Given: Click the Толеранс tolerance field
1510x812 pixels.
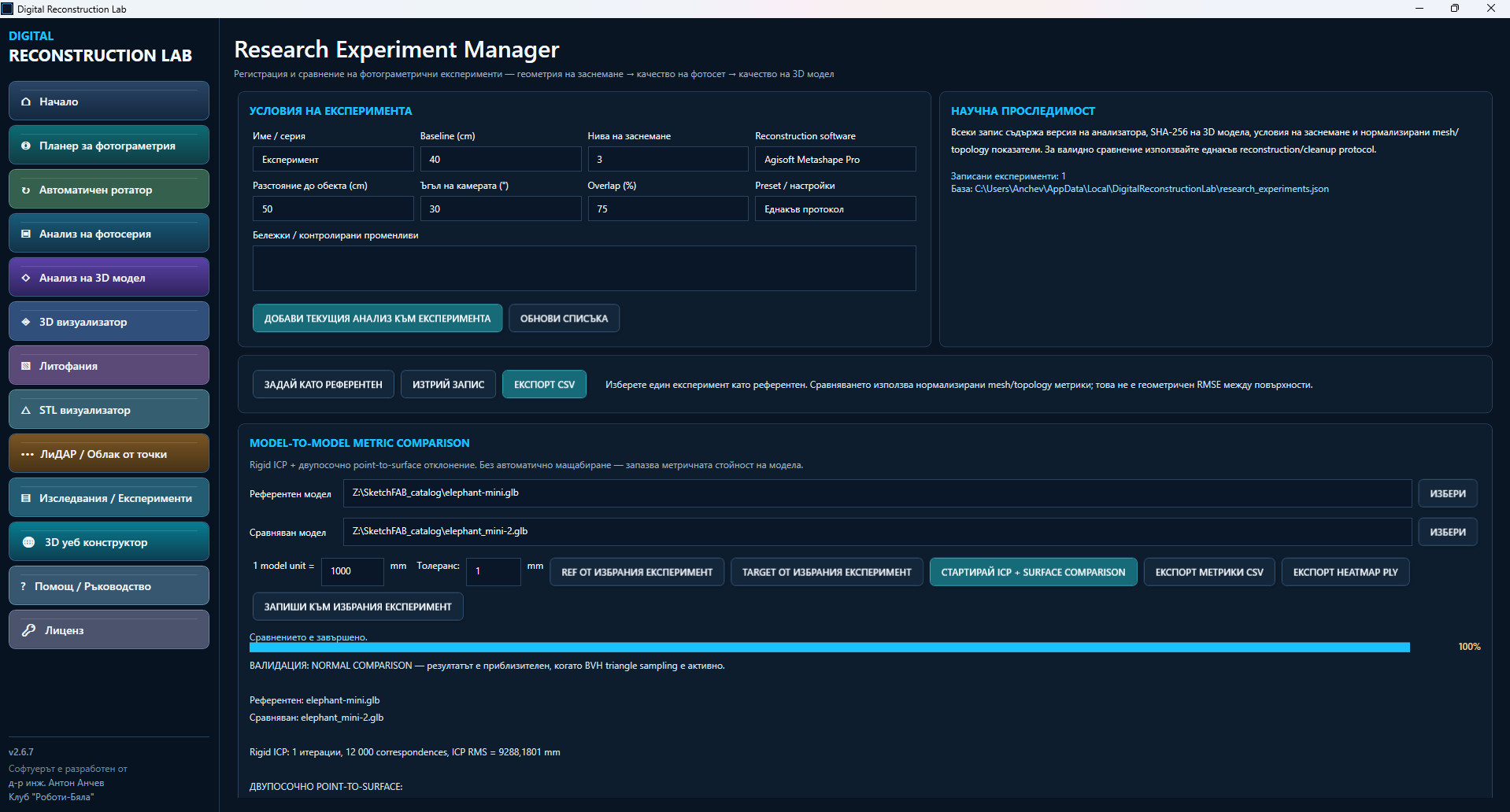Looking at the screenshot, I should coord(493,571).
